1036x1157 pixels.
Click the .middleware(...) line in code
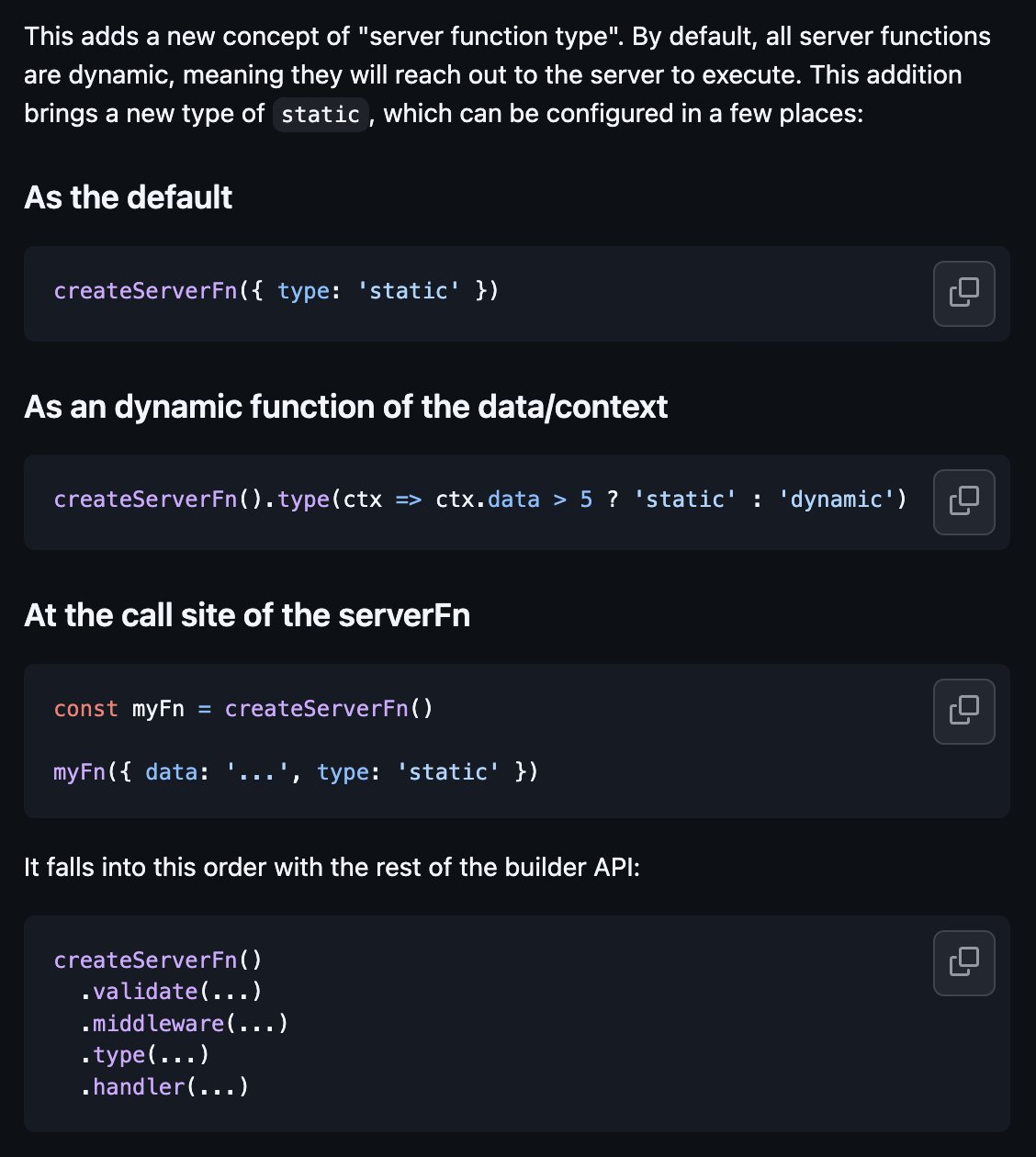[184, 1023]
